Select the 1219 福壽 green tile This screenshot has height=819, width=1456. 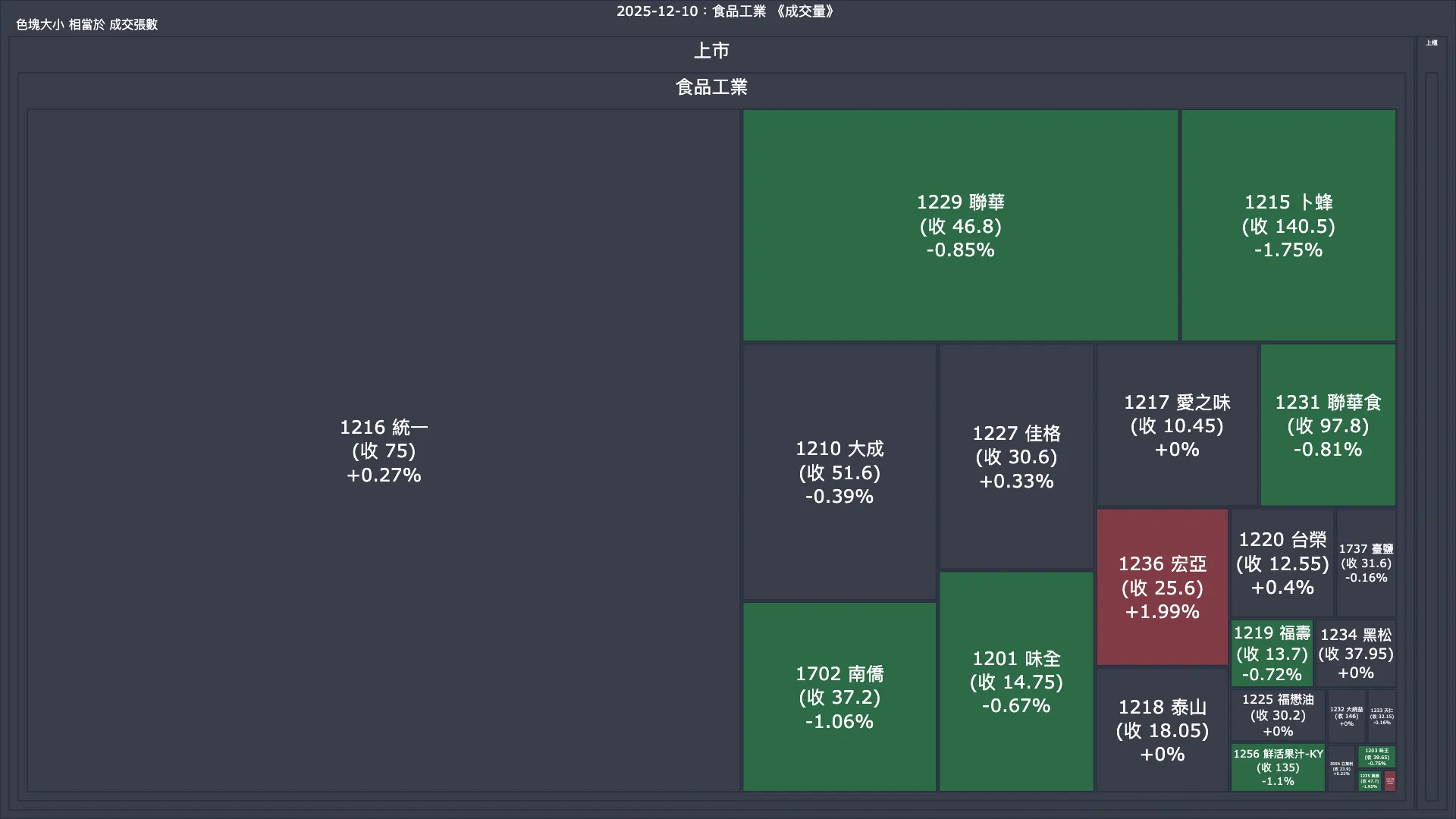1271,653
